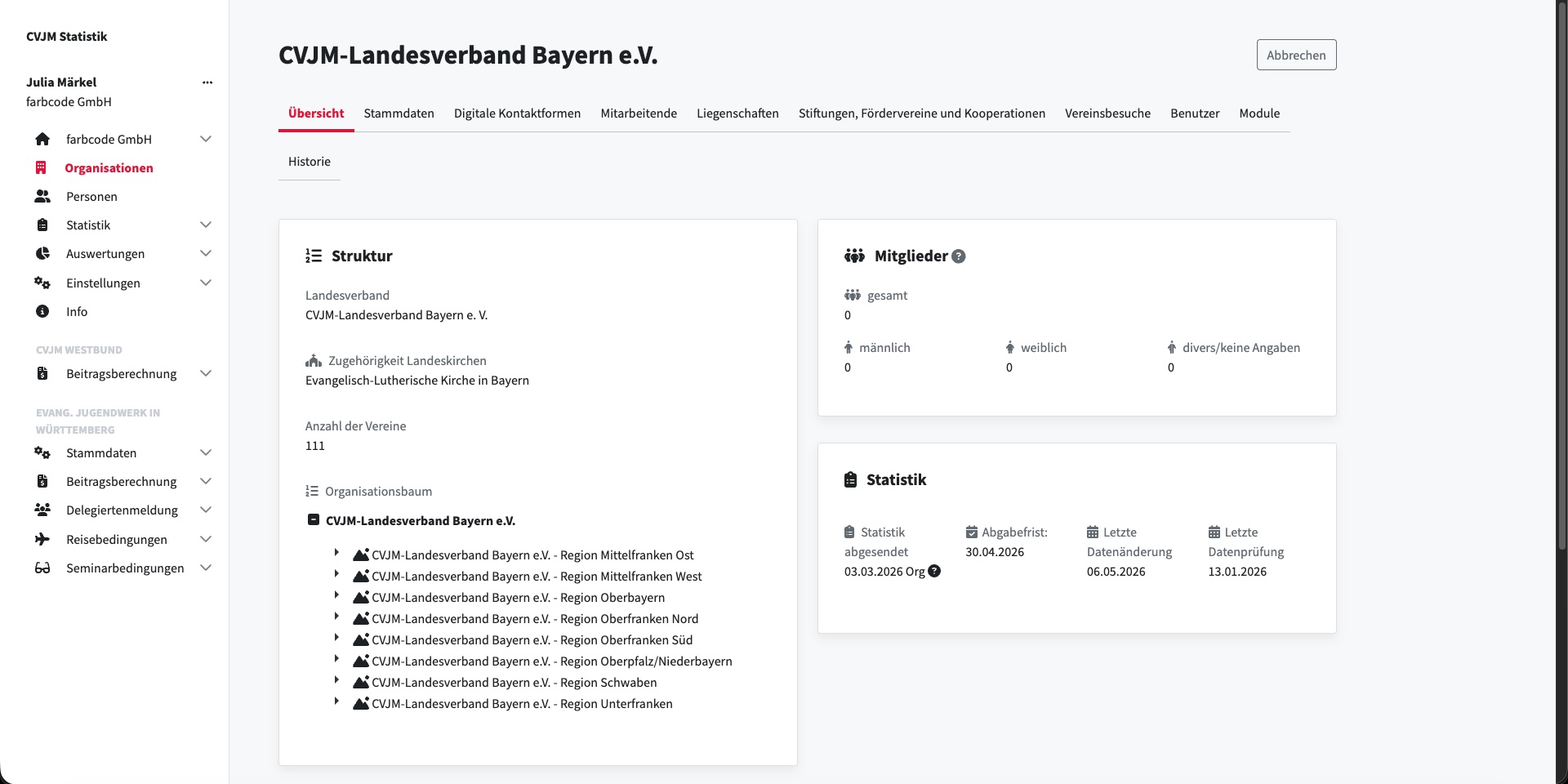Open Region Oberbayern organisation in tree

pyautogui.click(x=518, y=598)
